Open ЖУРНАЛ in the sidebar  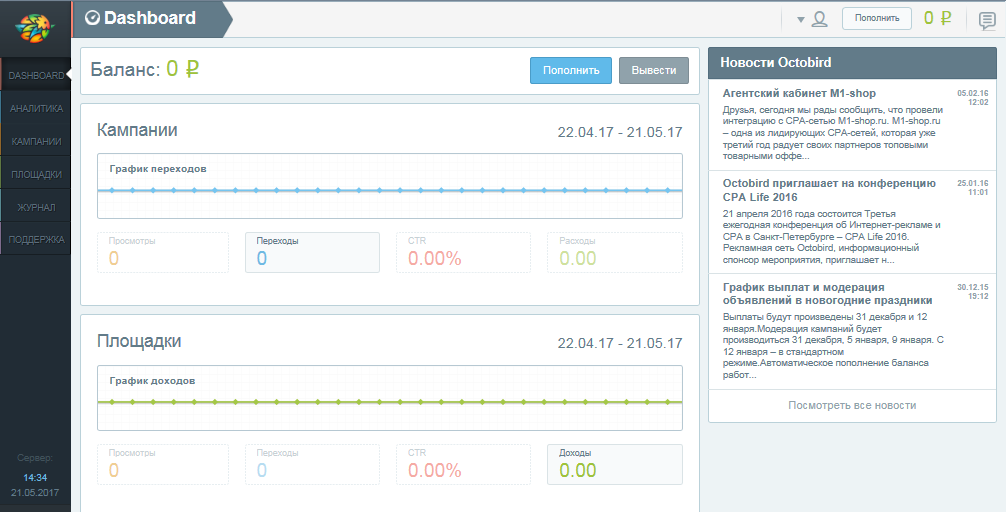coord(35,207)
